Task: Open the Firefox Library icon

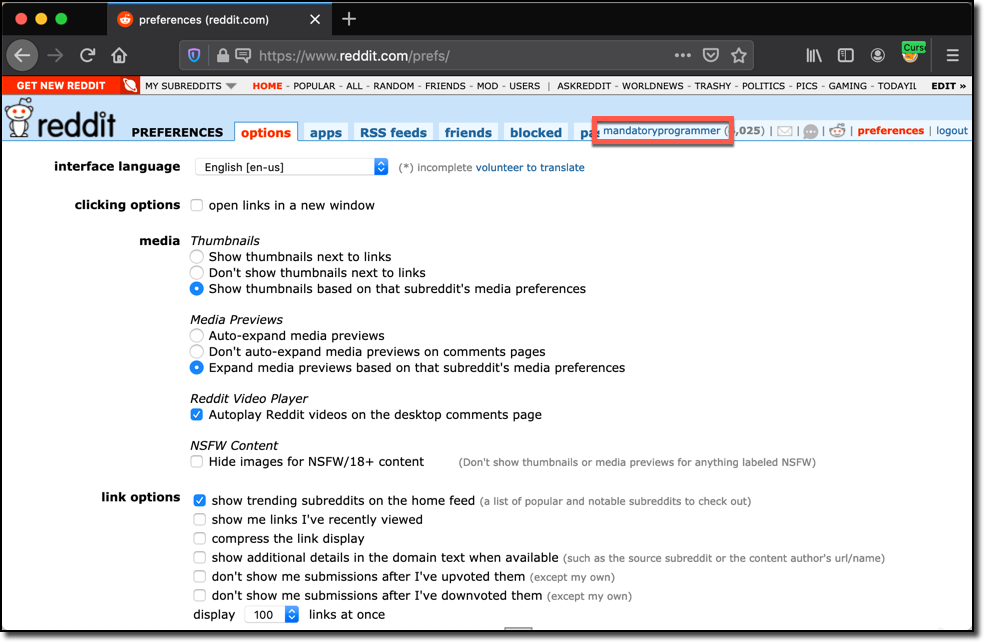Action: pos(813,56)
